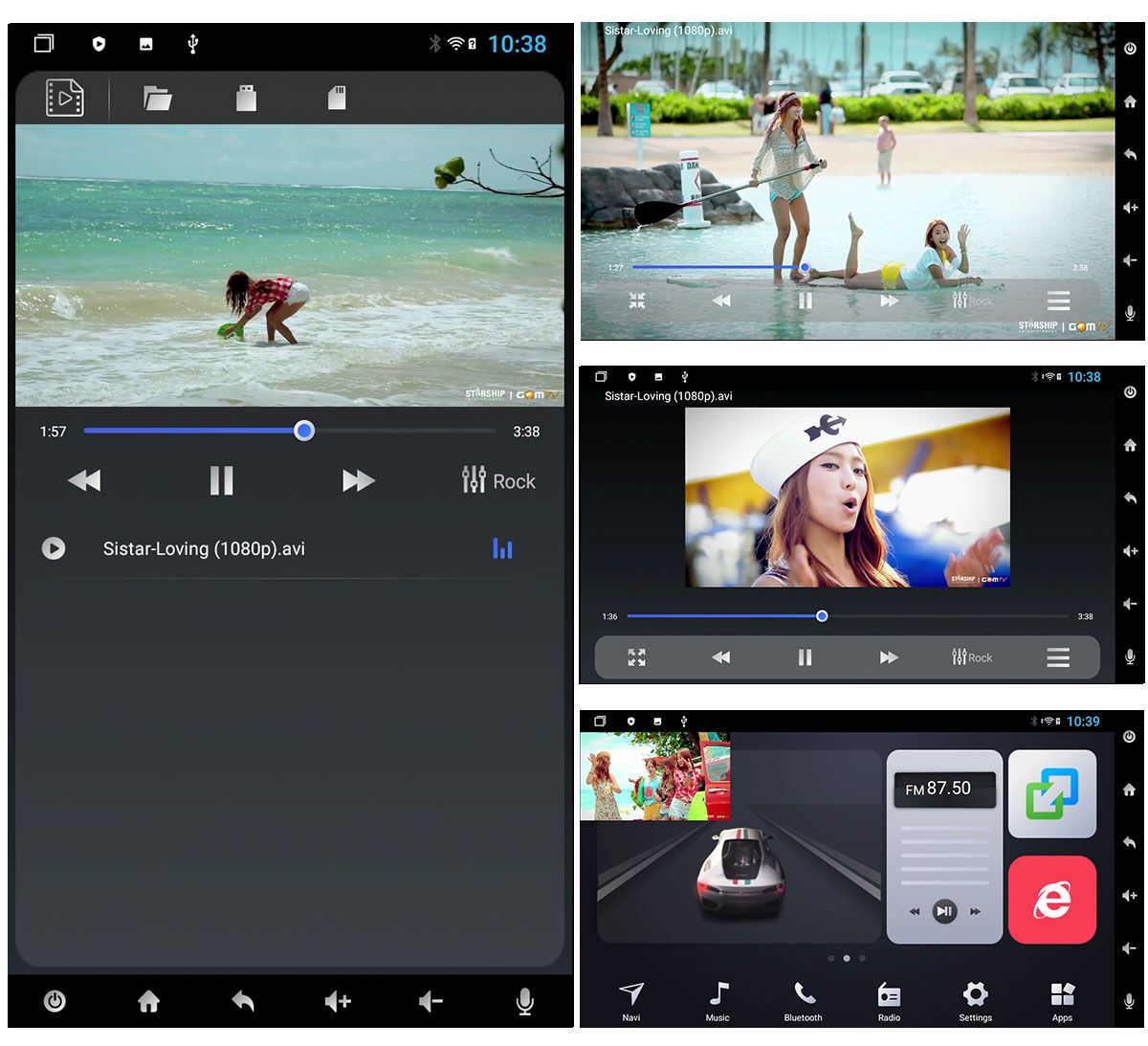This screenshot has width=1148, height=1046.
Task: Pause video in the left portrait player
Action: point(221,480)
